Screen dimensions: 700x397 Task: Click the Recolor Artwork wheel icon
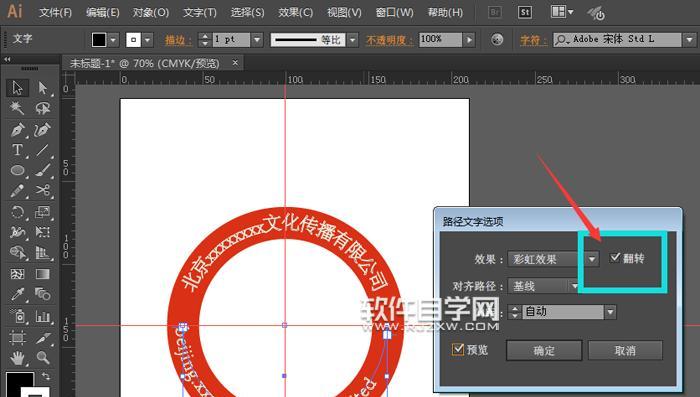point(497,40)
